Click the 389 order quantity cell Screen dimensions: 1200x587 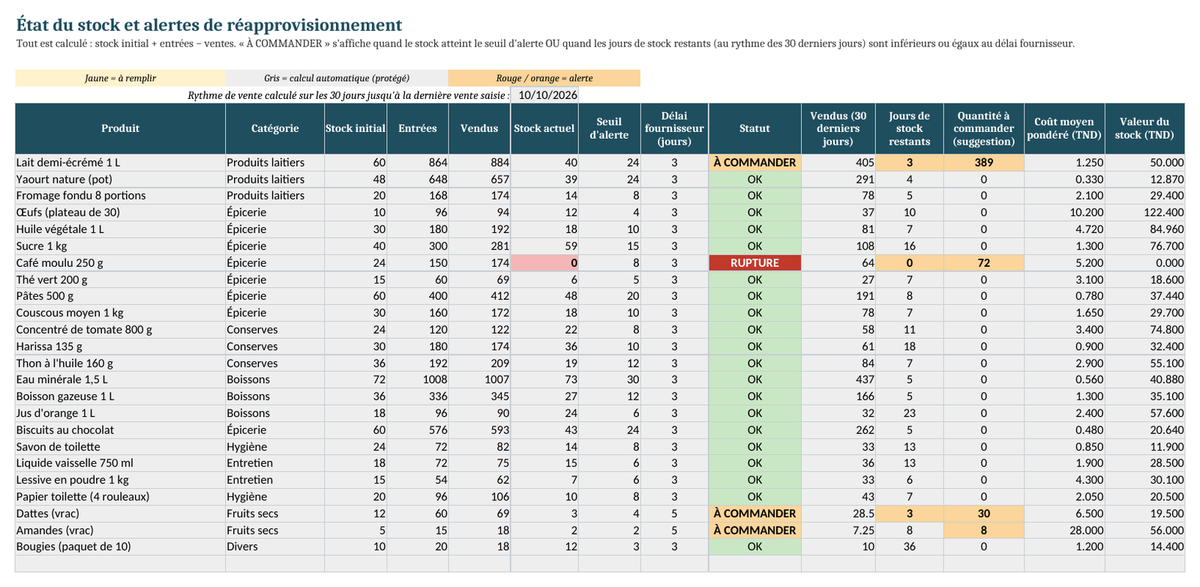983,162
